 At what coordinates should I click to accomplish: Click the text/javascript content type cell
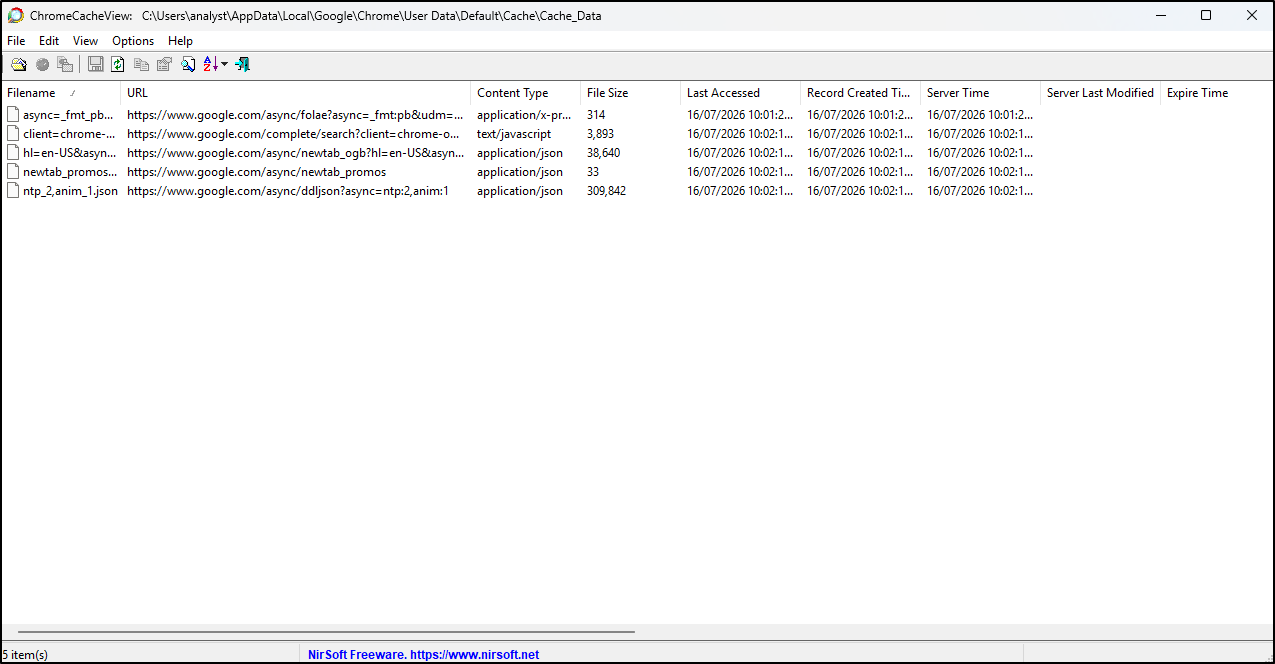coord(514,134)
